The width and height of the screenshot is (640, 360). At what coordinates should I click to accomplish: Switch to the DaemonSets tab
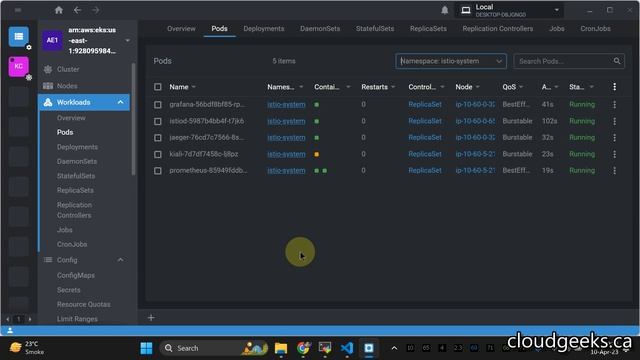[320, 29]
